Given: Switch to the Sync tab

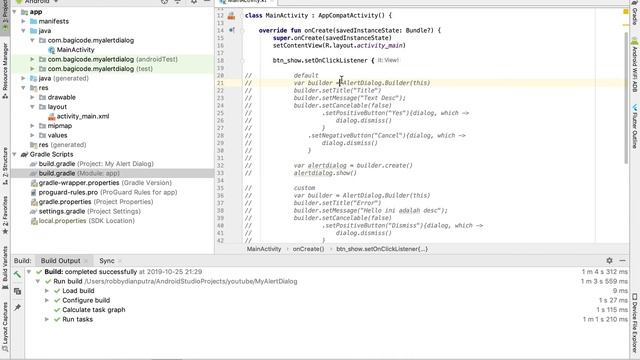Looking at the screenshot, I should (107, 260).
